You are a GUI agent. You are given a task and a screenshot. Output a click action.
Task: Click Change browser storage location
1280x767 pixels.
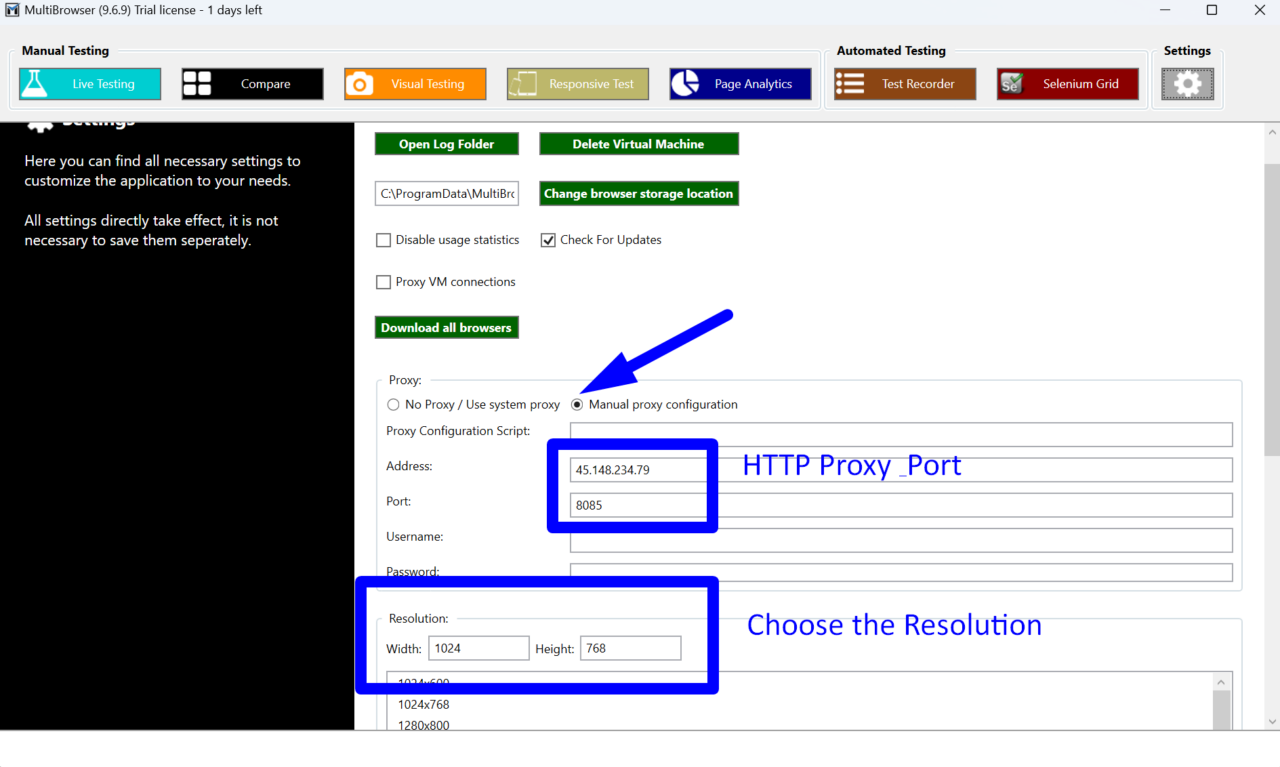[x=638, y=193]
